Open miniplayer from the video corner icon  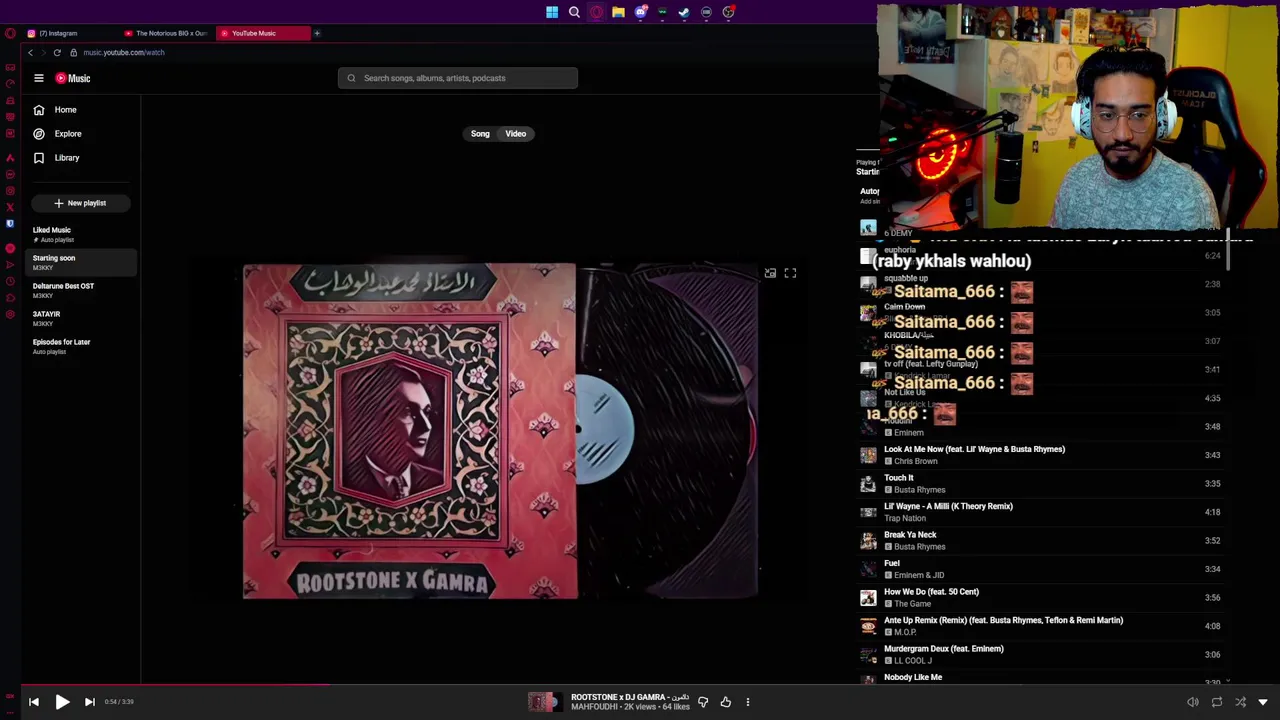tap(770, 273)
